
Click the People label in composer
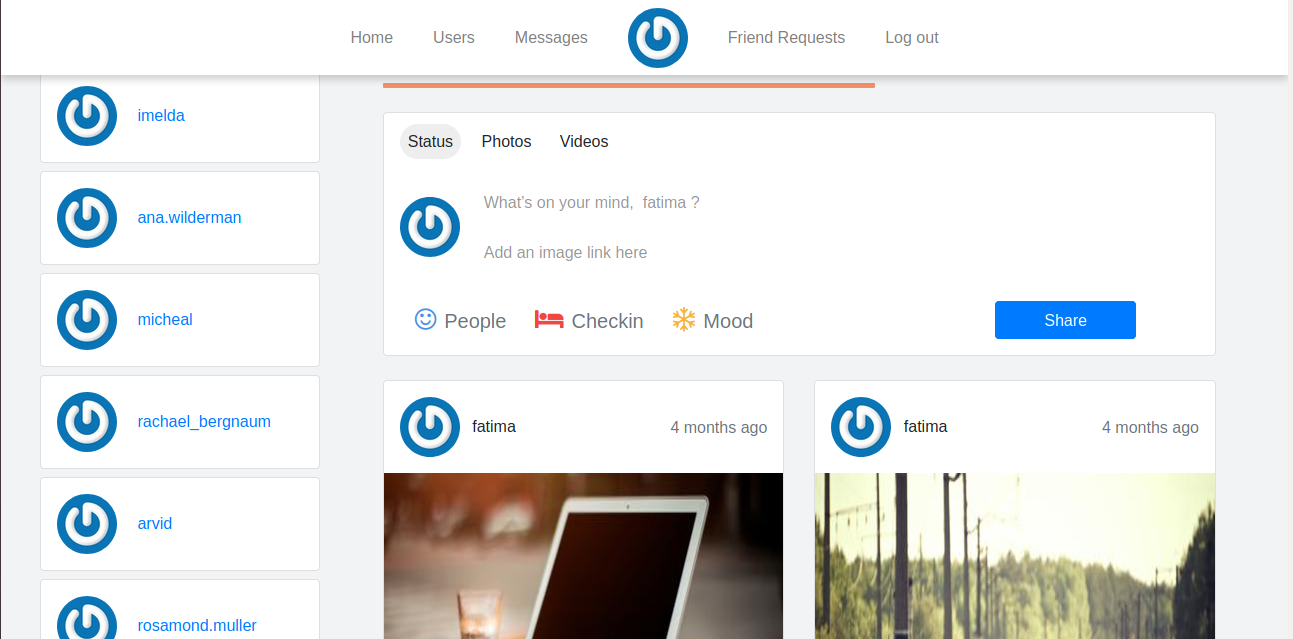(475, 321)
